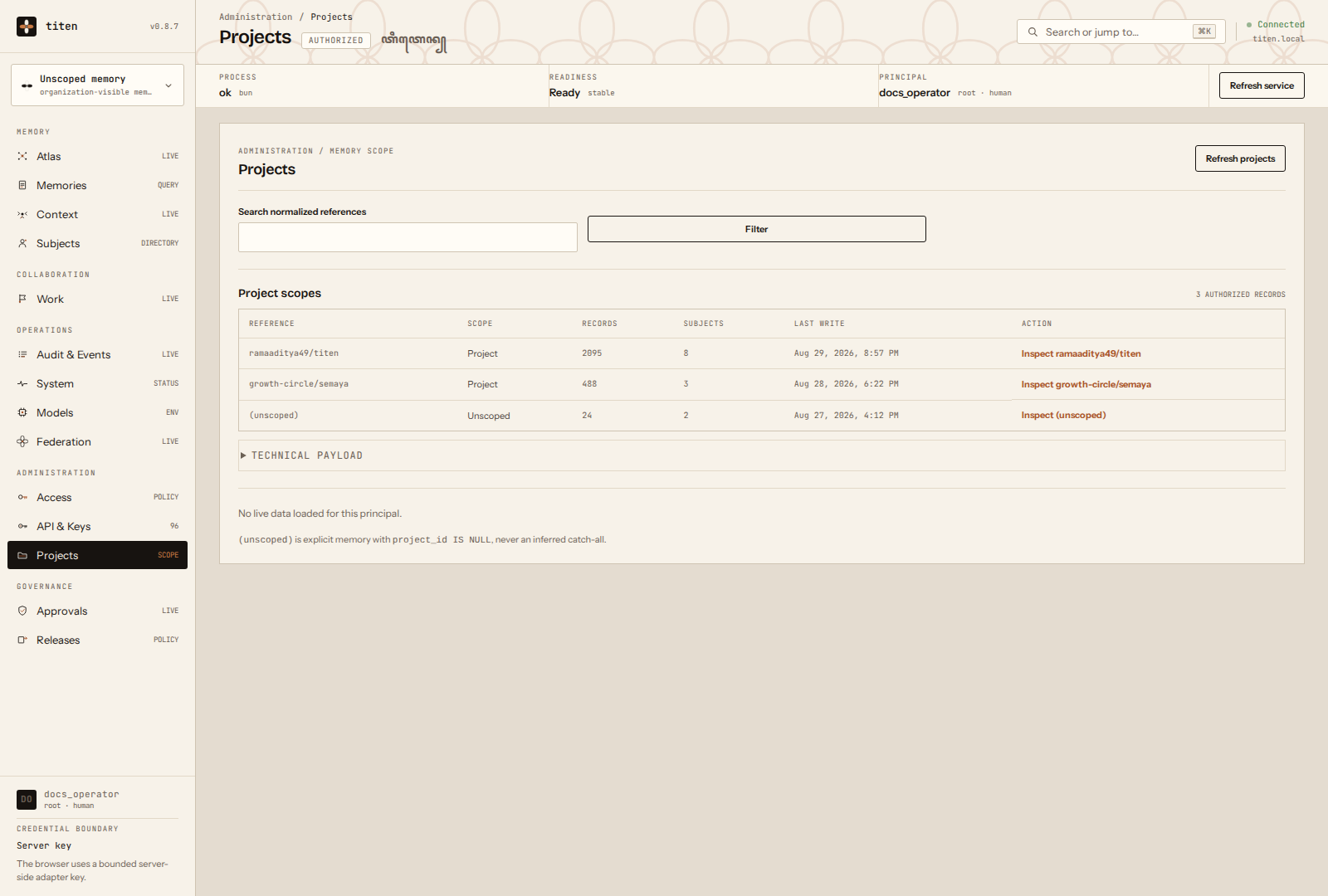Click the Filter button
Viewport: 1328px width, 896px height.
point(756,229)
